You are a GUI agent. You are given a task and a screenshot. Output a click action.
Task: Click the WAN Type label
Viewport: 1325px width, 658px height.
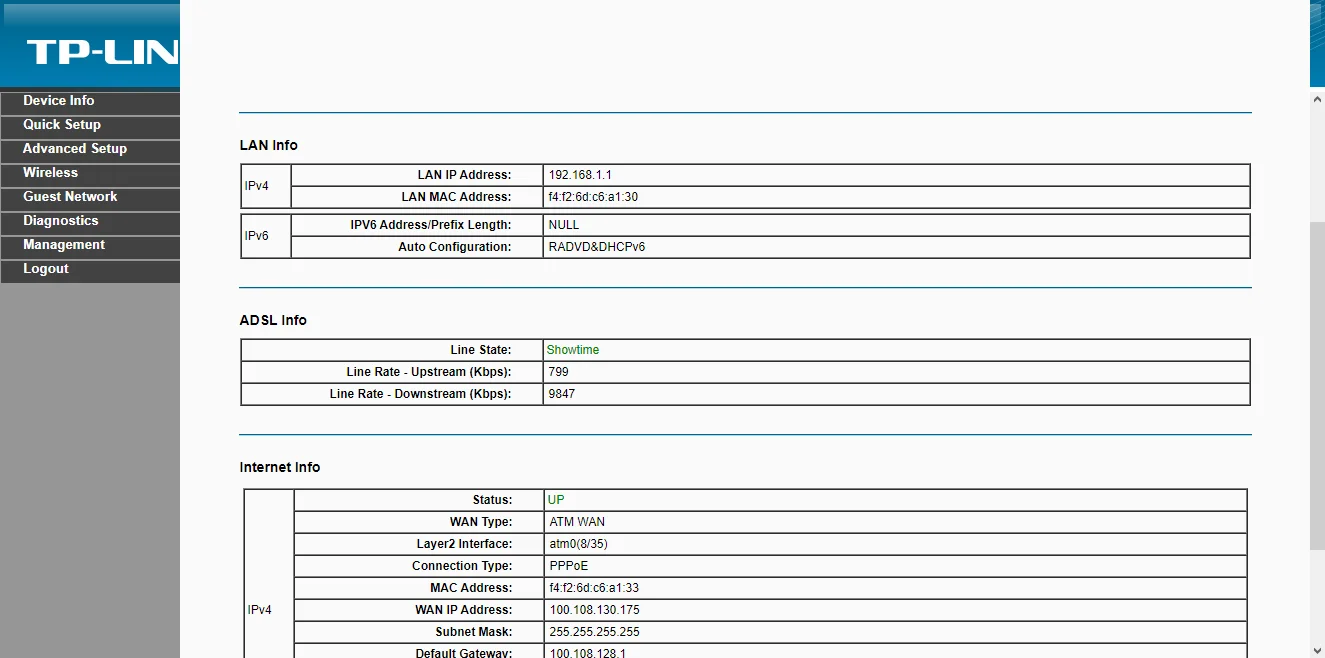(481, 522)
